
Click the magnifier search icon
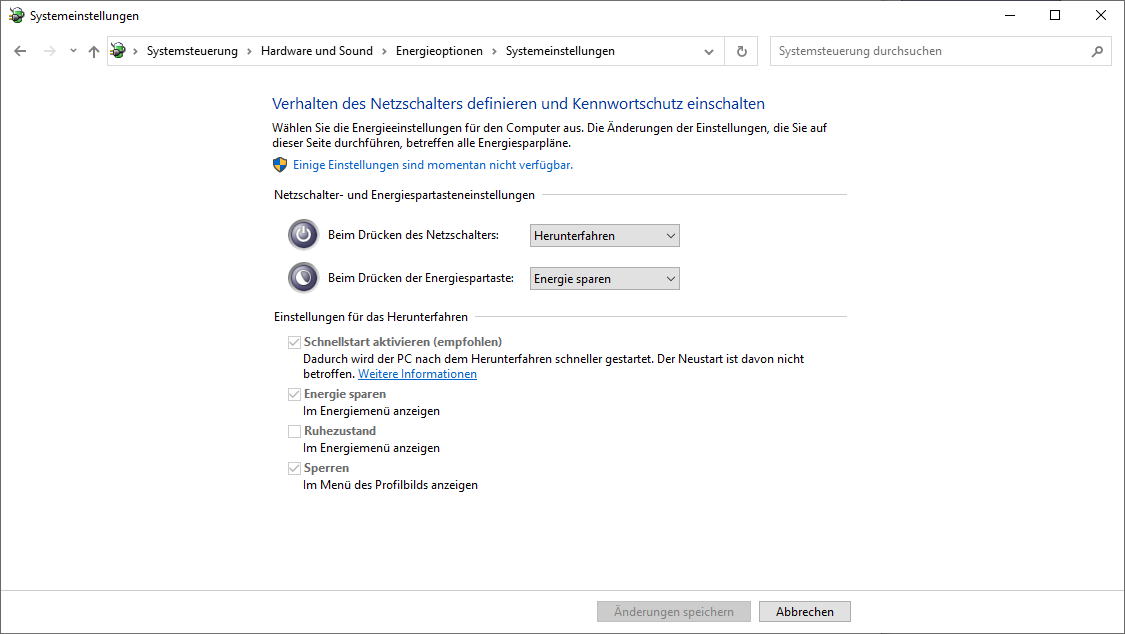1097,51
